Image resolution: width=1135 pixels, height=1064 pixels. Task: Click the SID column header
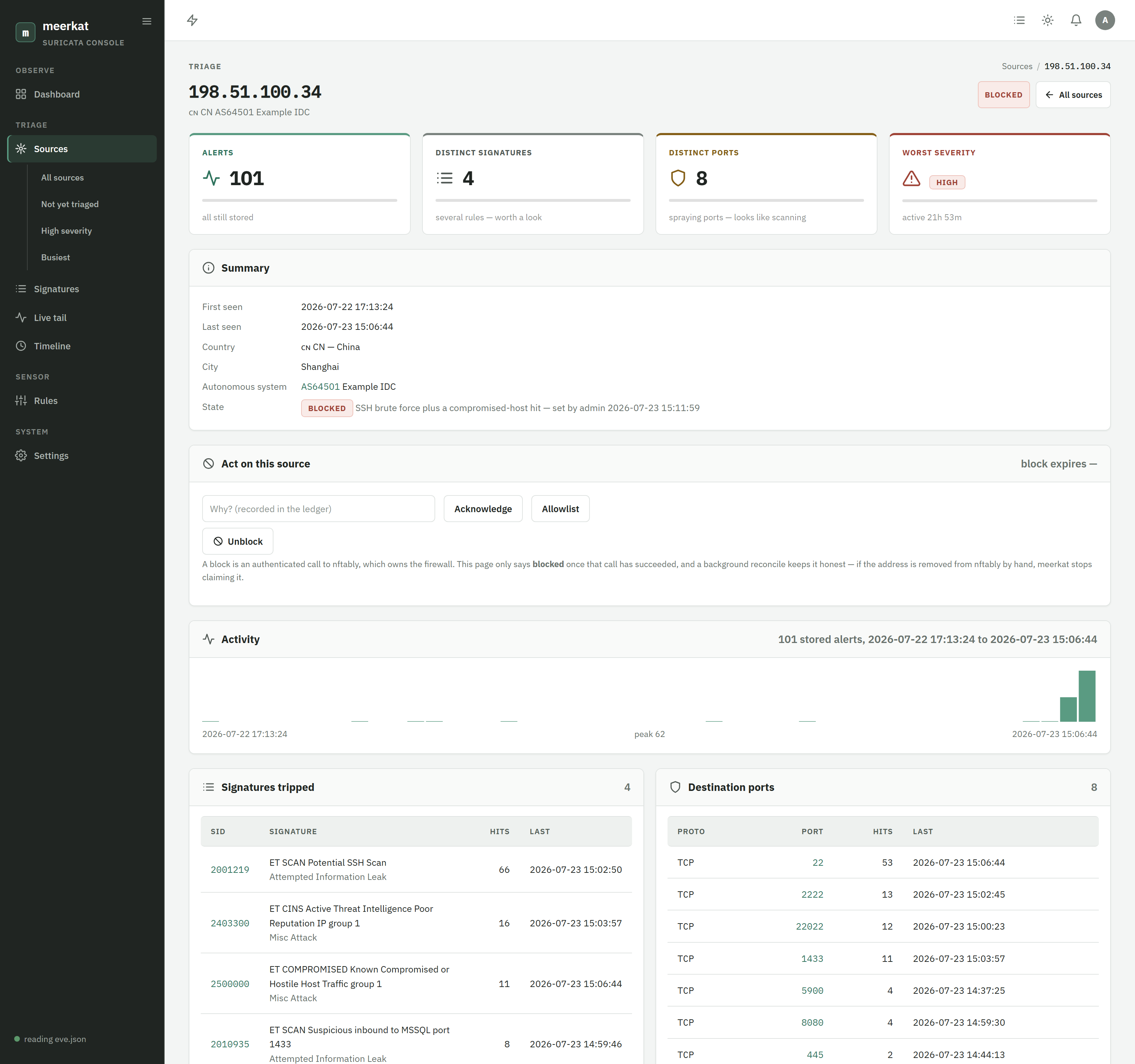(x=217, y=832)
